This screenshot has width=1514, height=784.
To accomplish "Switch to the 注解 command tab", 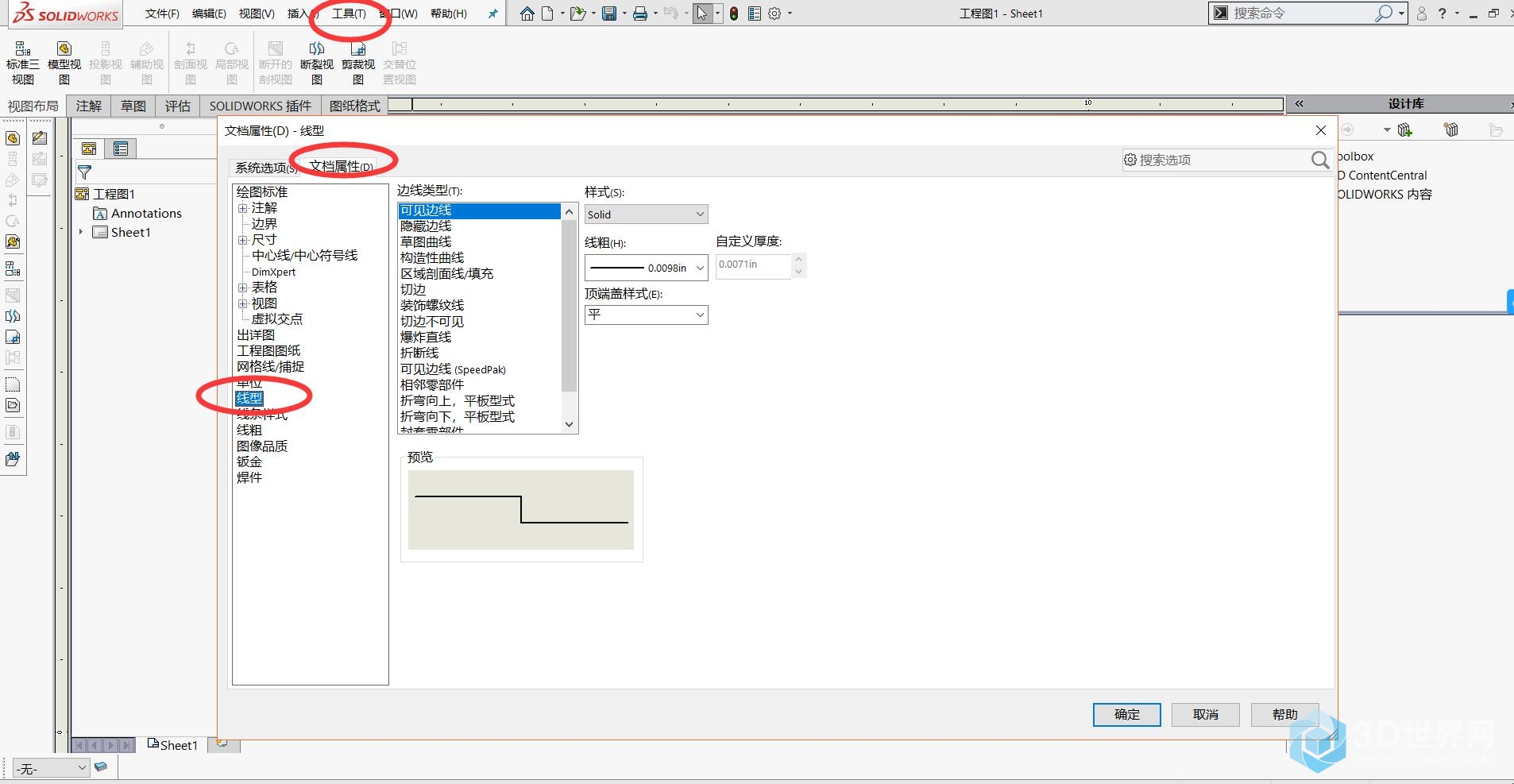I will pos(89,106).
